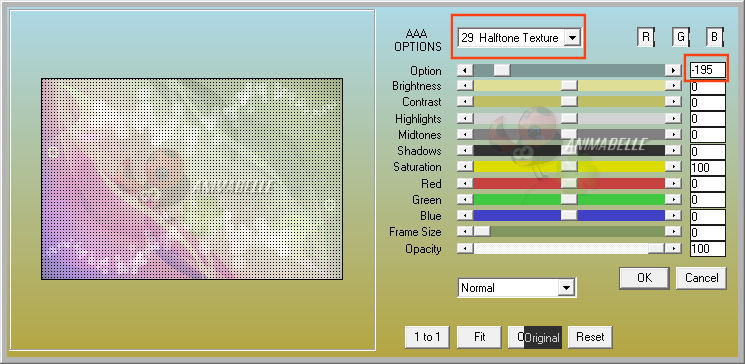Click the Option slider right arrow

coord(673,70)
